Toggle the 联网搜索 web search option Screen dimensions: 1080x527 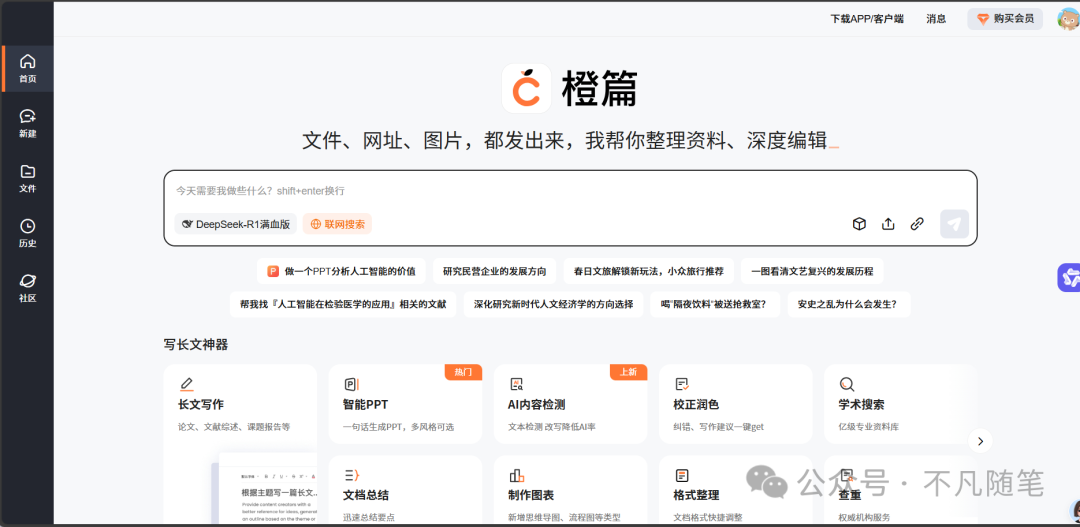[x=338, y=224]
